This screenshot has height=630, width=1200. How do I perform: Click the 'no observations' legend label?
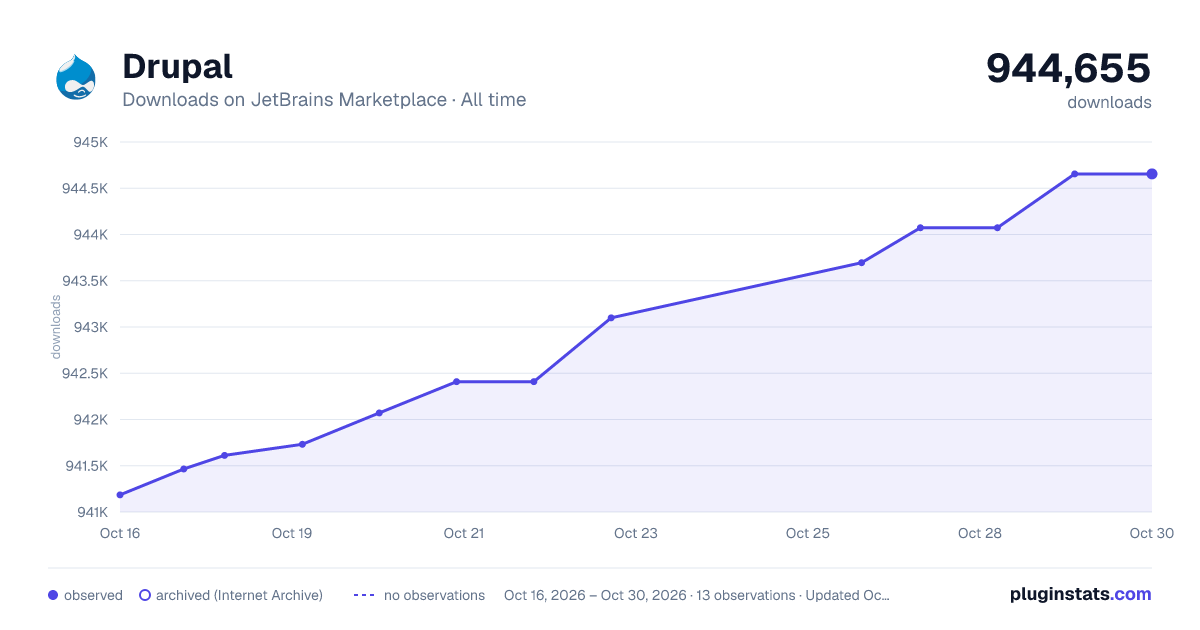(x=434, y=595)
